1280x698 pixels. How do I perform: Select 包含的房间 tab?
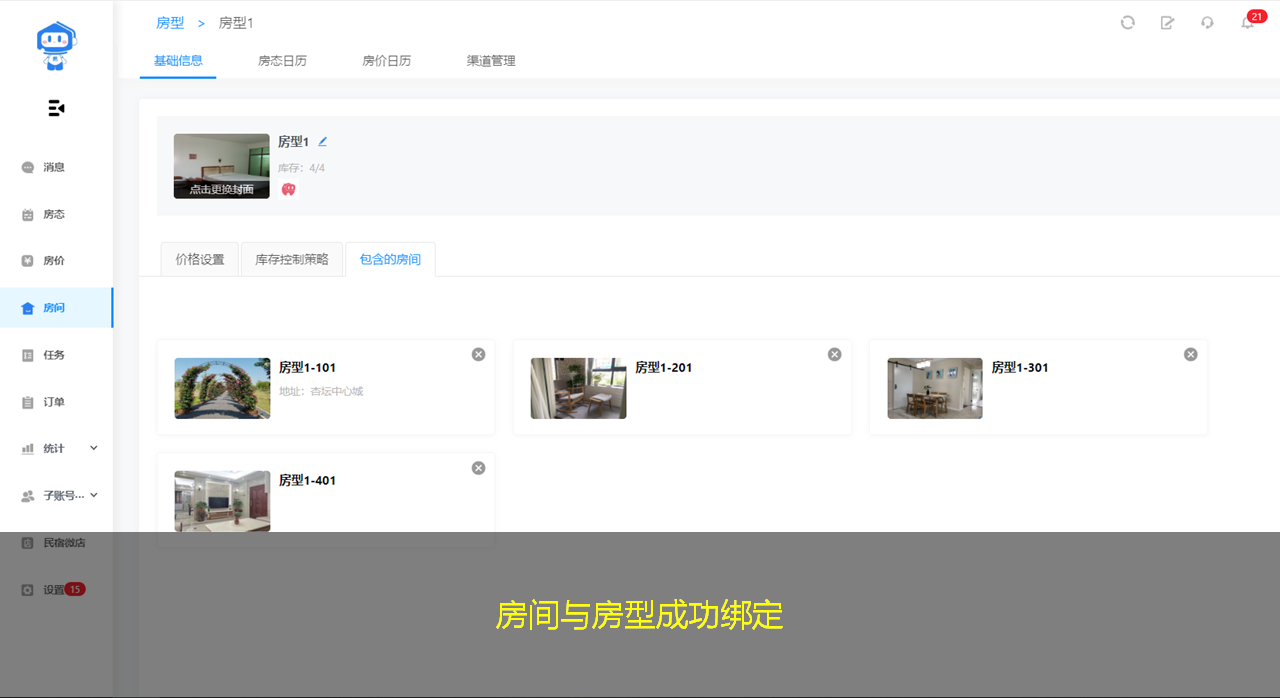390,259
